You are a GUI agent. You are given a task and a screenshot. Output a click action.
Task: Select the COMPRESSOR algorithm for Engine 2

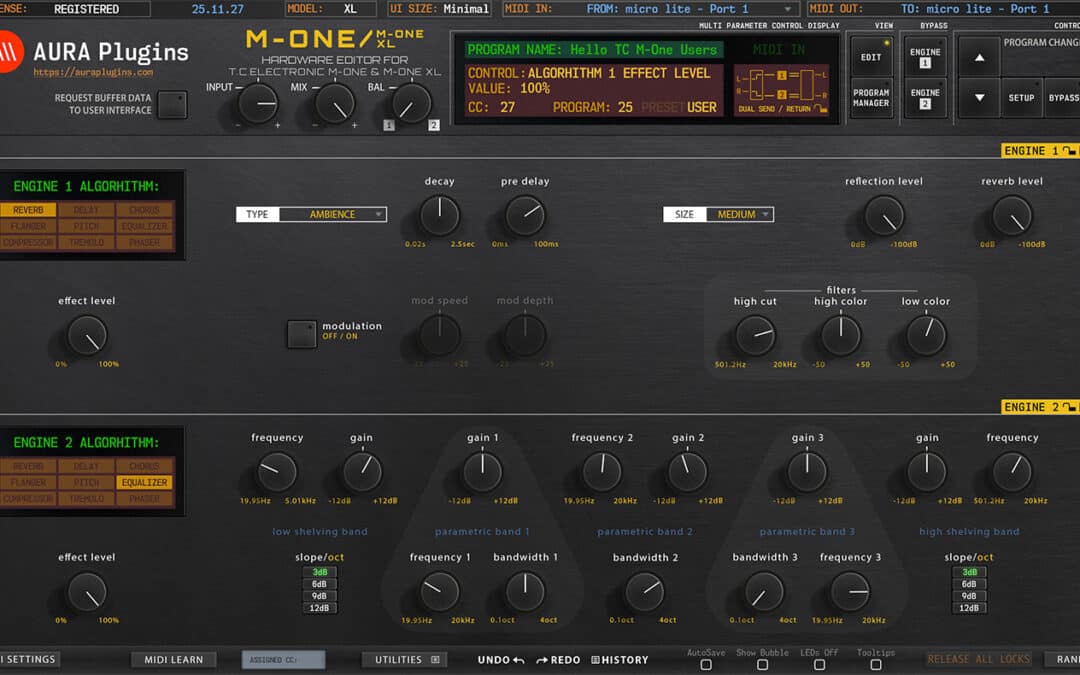(30, 498)
